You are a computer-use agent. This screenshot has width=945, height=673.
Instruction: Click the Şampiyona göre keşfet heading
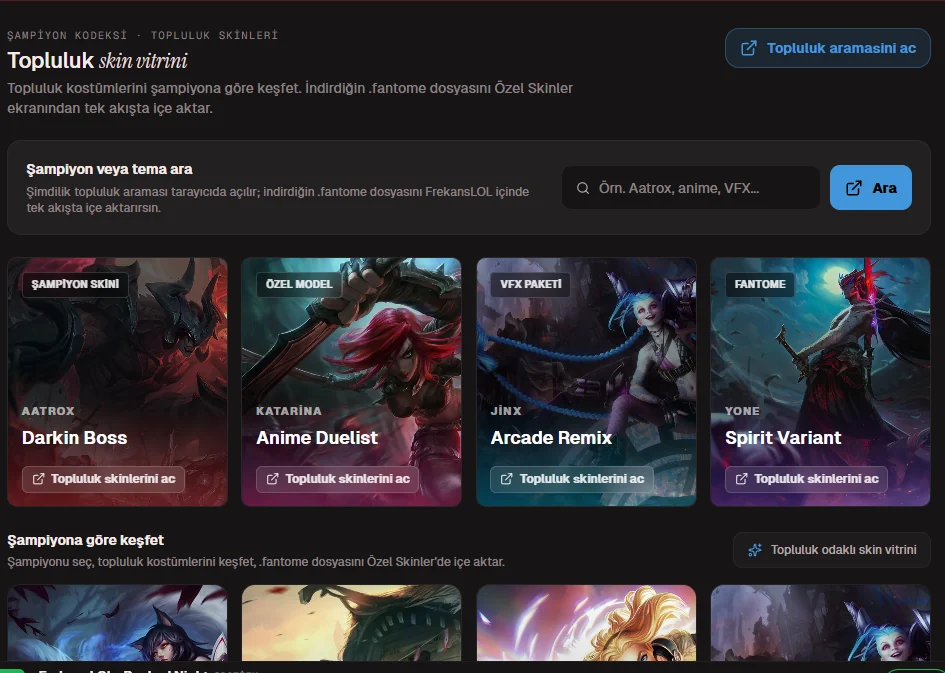click(86, 540)
